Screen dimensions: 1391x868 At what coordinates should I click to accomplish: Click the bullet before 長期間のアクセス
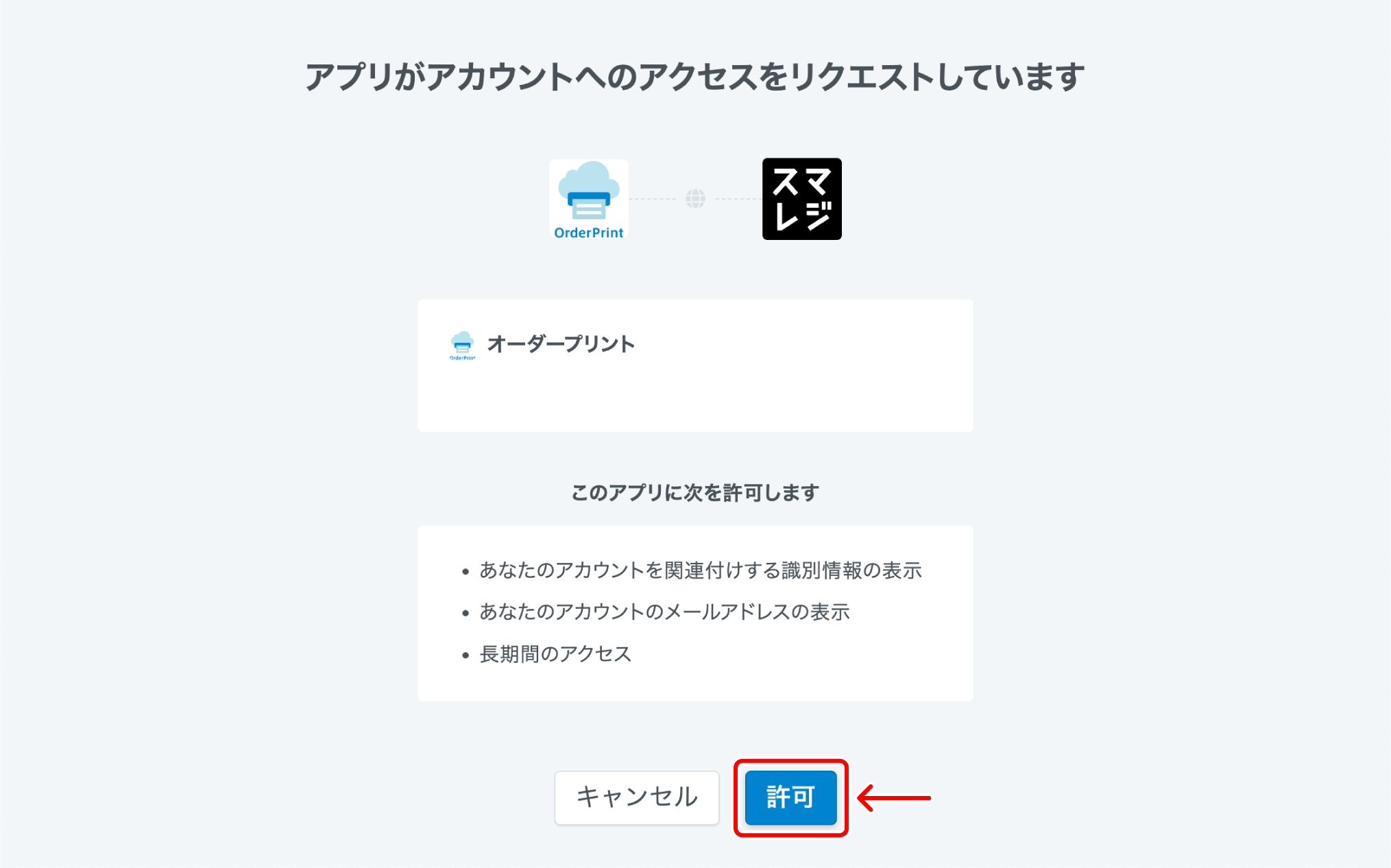tap(465, 655)
